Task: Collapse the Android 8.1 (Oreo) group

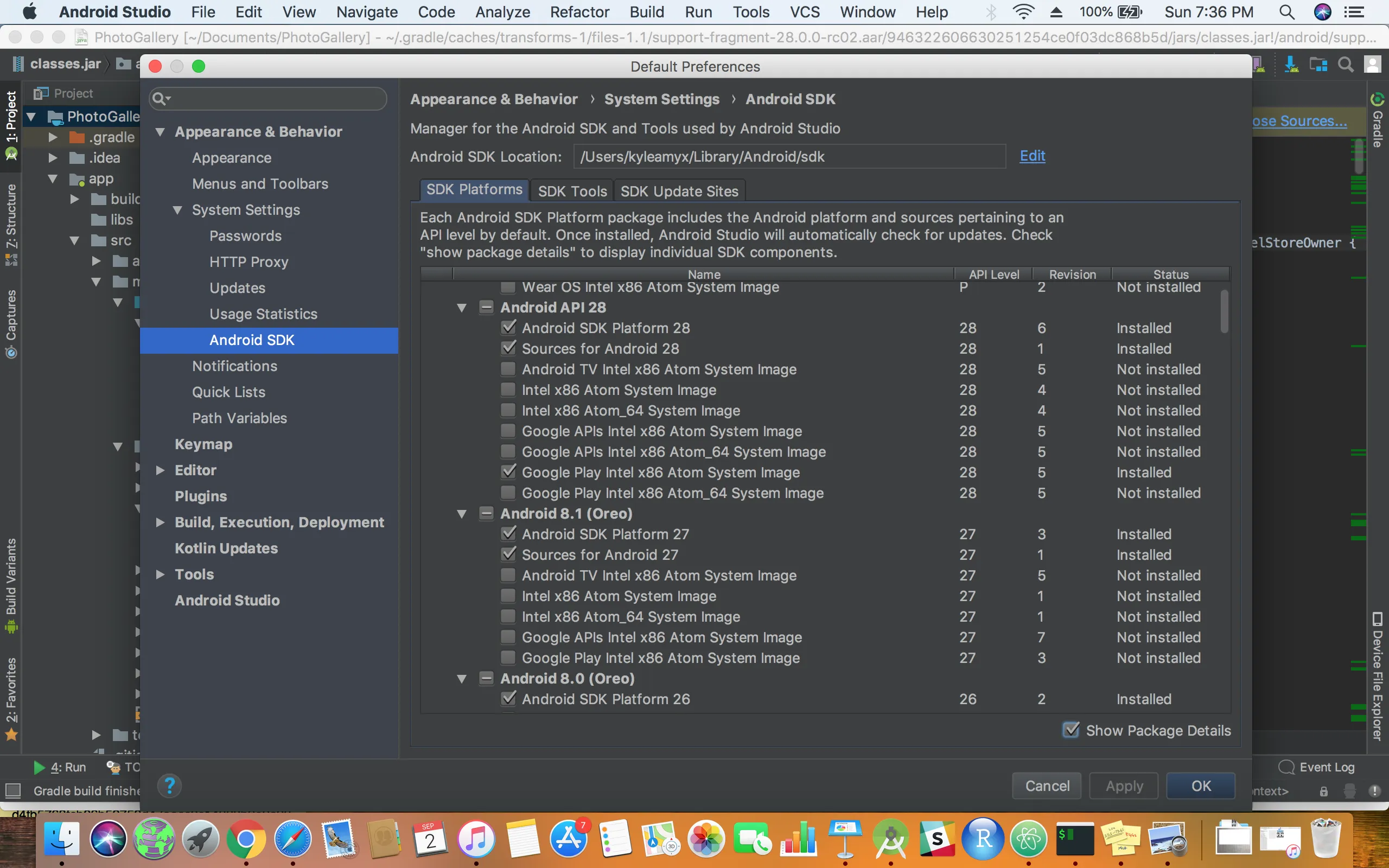Action: (x=462, y=514)
